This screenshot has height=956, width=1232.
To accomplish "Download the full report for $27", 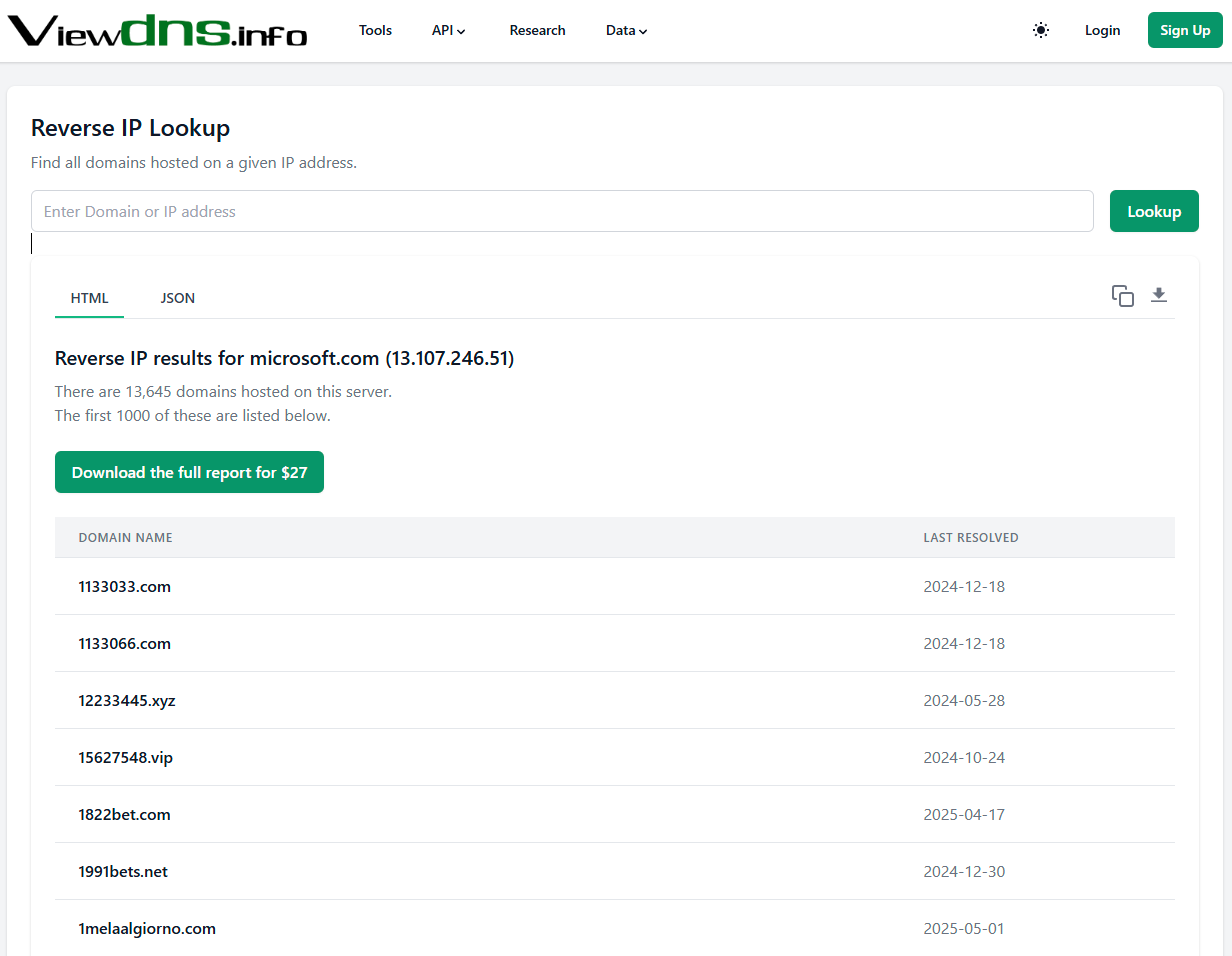I will [x=189, y=471].
